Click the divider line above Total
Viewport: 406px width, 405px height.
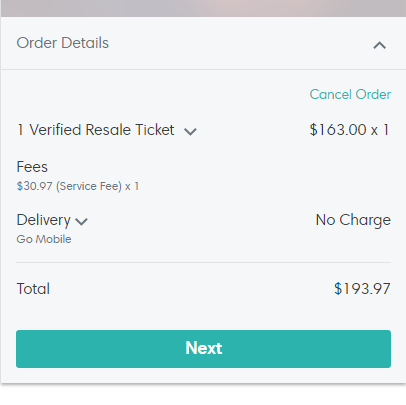pos(203,262)
